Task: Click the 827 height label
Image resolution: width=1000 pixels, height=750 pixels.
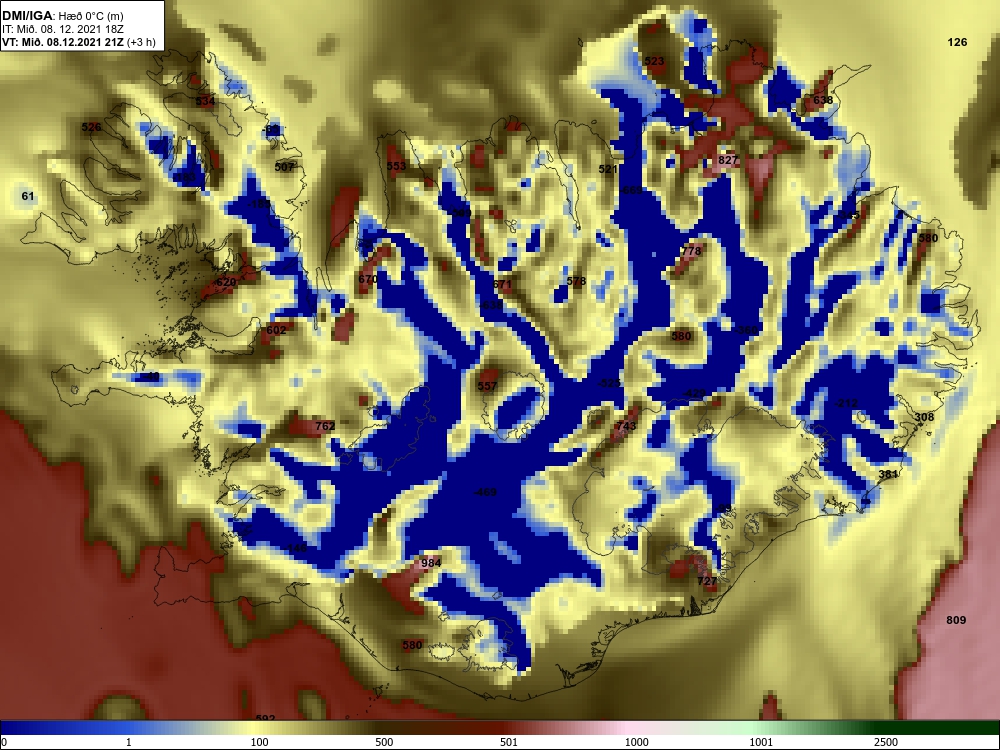Action: pyautogui.click(x=728, y=159)
